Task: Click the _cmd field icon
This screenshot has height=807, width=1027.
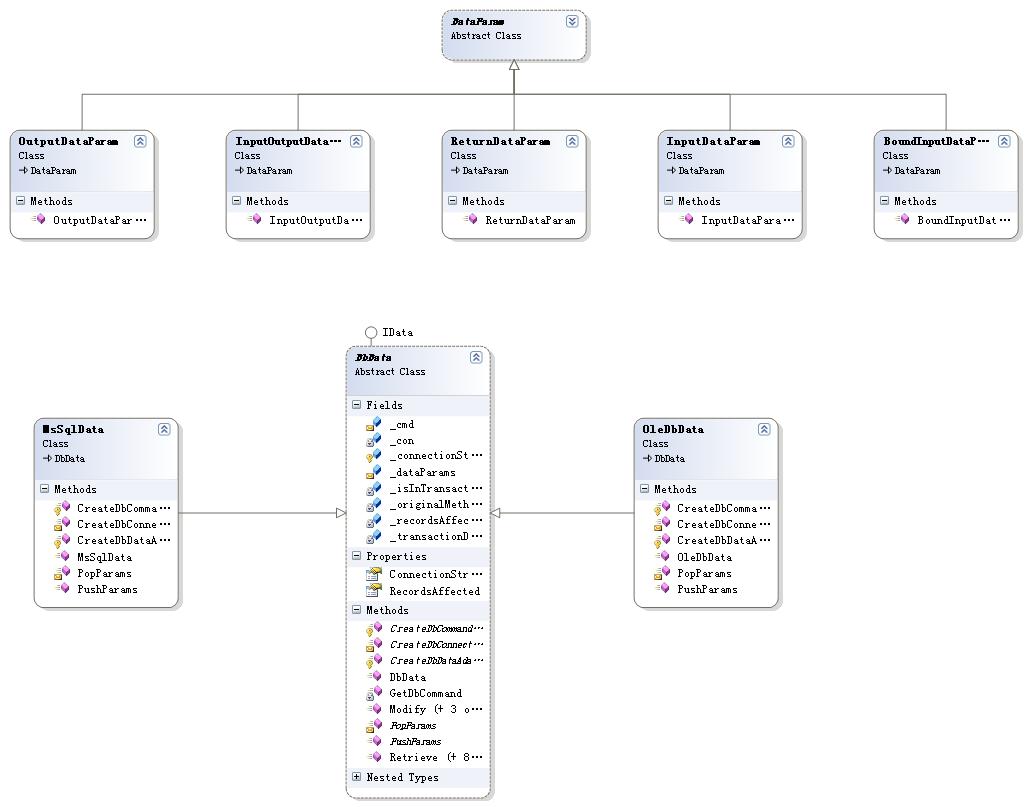Action: click(373, 425)
